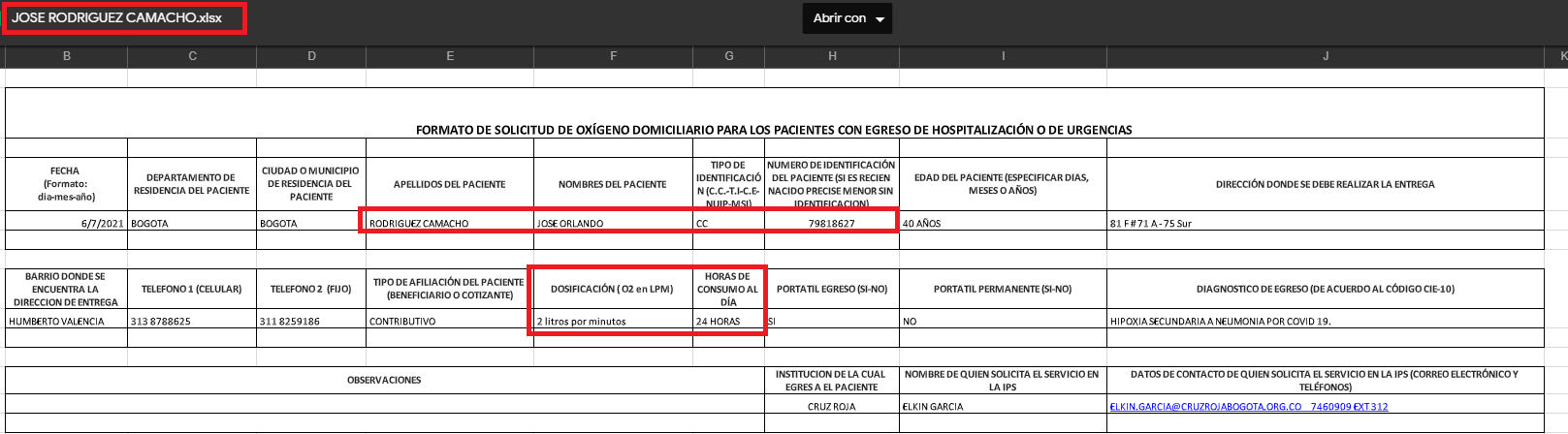Screen dimensions: 1568x434
Task: Select column H header
Action: coord(832,56)
